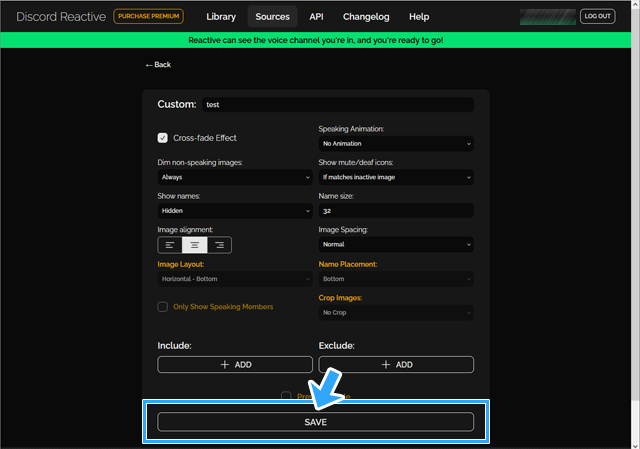This screenshot has width=640, height=449.
Task: Add a member to the Include list
Action: point(235,365)
